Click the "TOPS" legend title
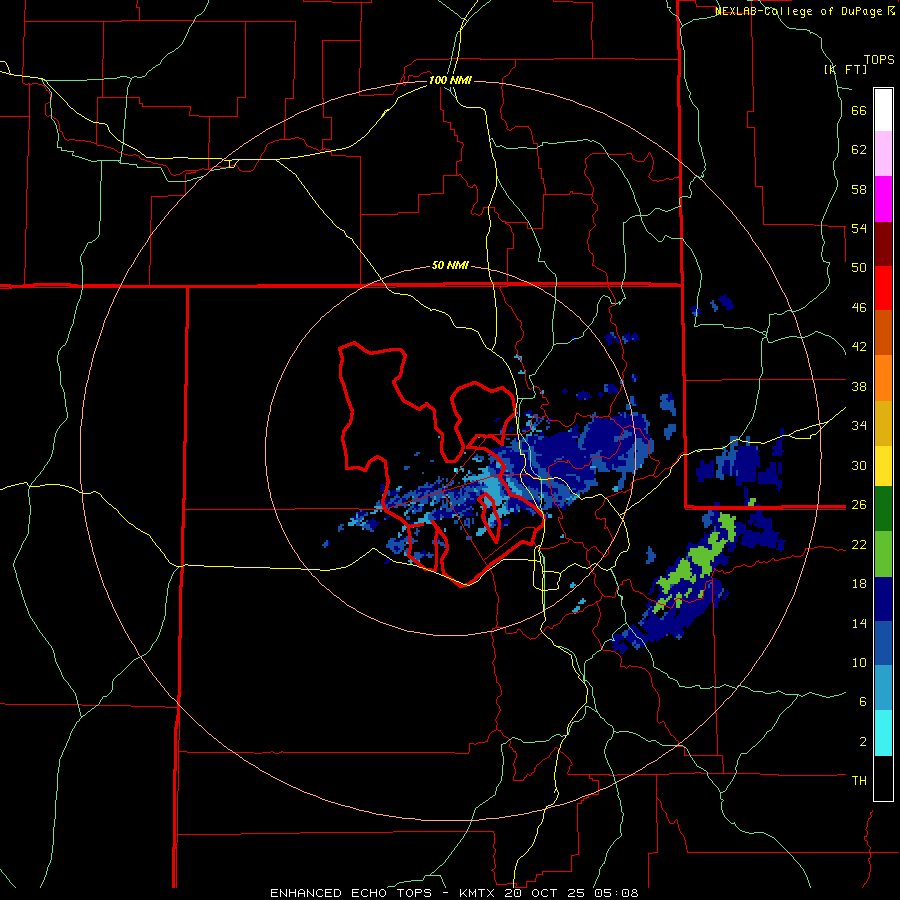The width and height of the screenshot is (900, 900). [x=879, y=60]
